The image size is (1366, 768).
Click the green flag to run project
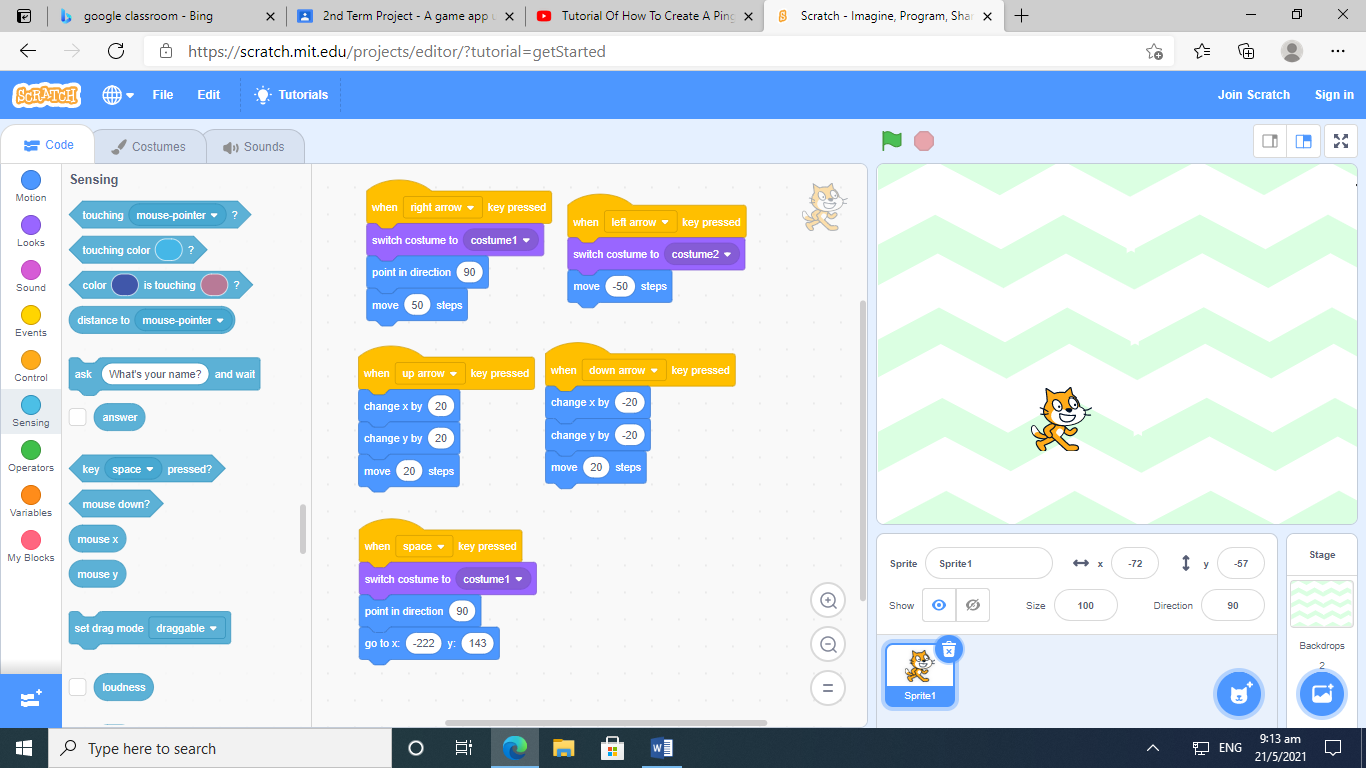(892, 141)
